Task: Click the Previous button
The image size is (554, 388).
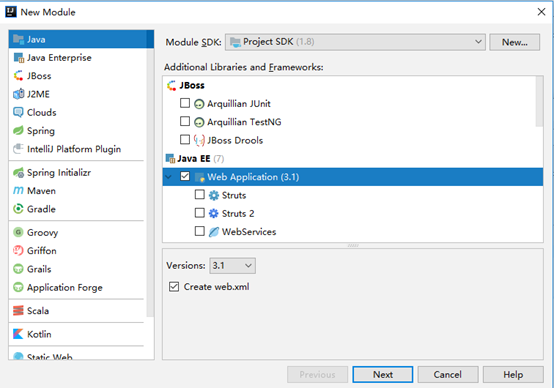Action: click(317, 375)
